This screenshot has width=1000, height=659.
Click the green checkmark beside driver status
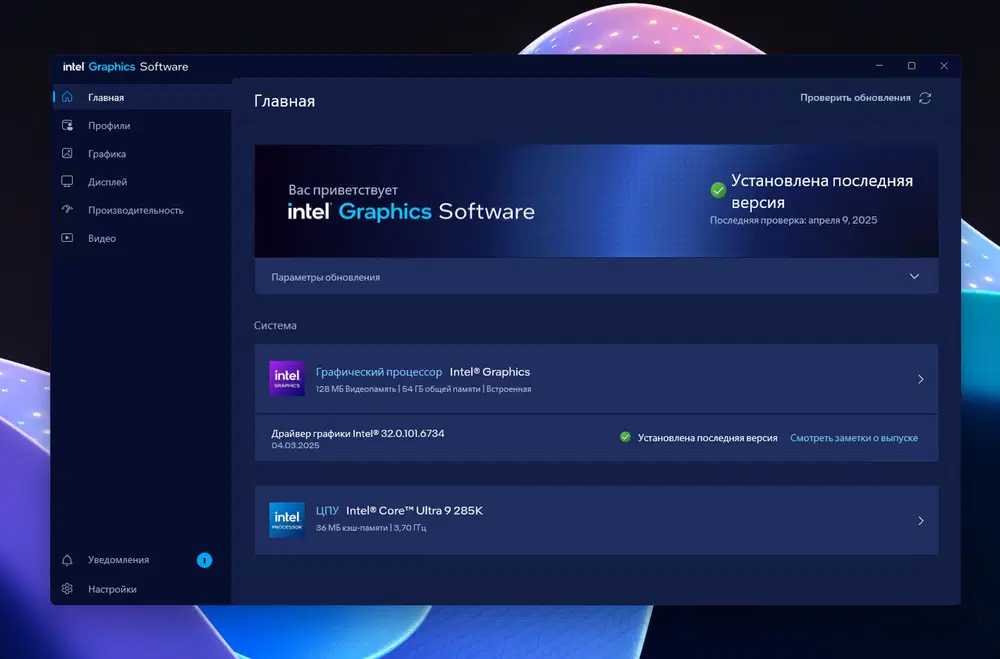click(625, 437)
